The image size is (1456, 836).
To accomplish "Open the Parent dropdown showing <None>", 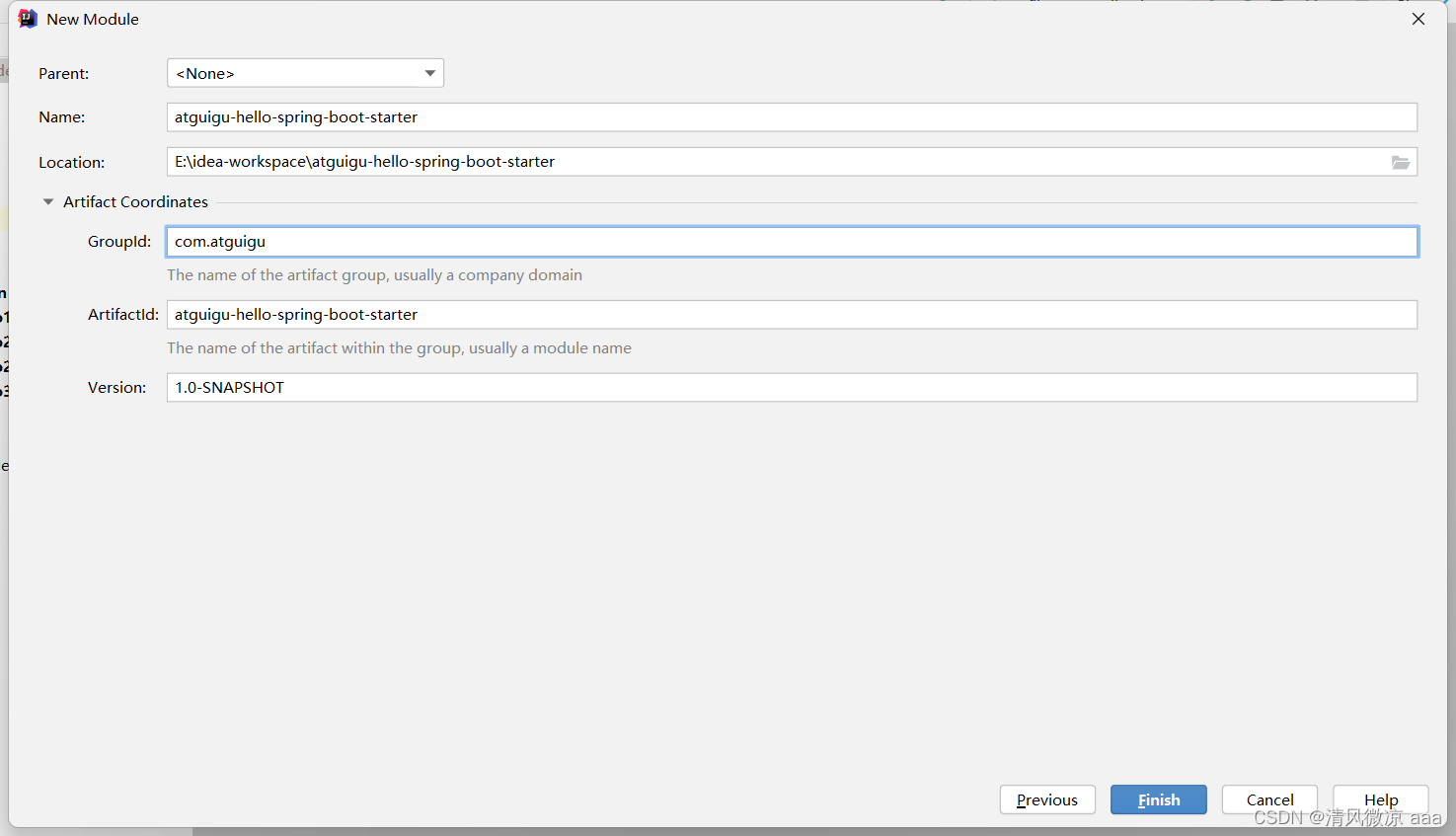I will [305, 73].
